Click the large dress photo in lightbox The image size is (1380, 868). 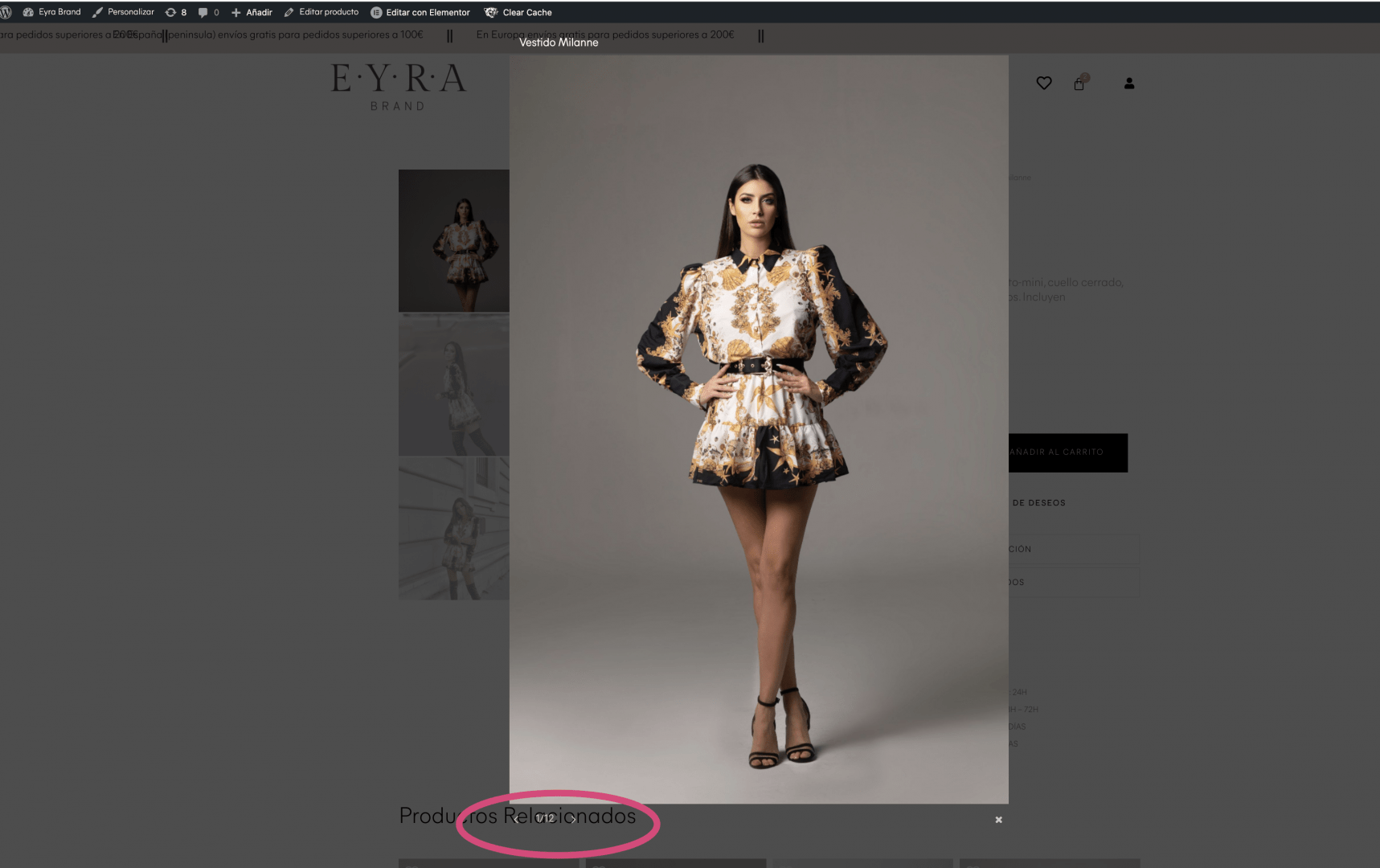759,429
